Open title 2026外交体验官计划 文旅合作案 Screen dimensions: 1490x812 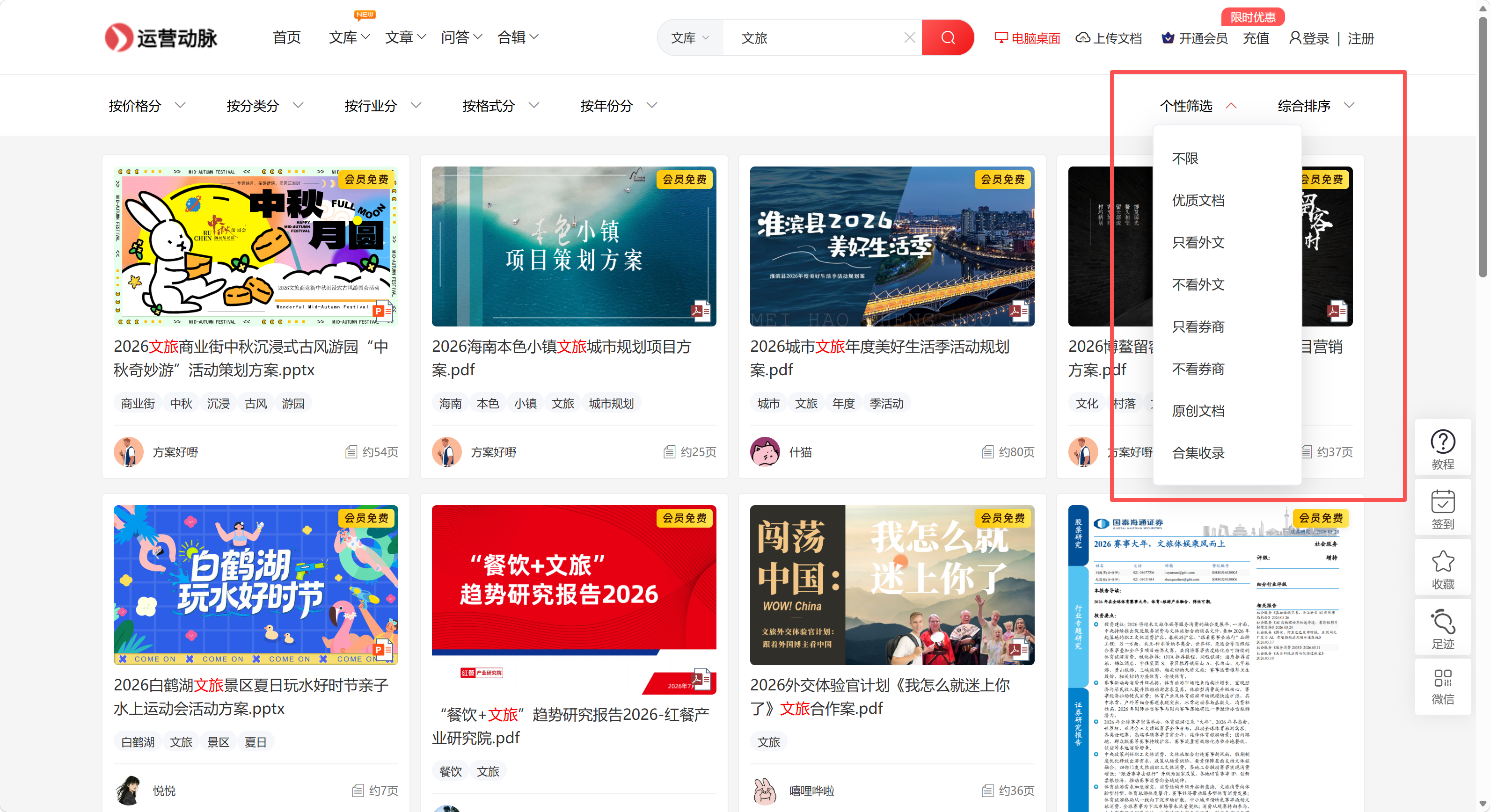880,697
